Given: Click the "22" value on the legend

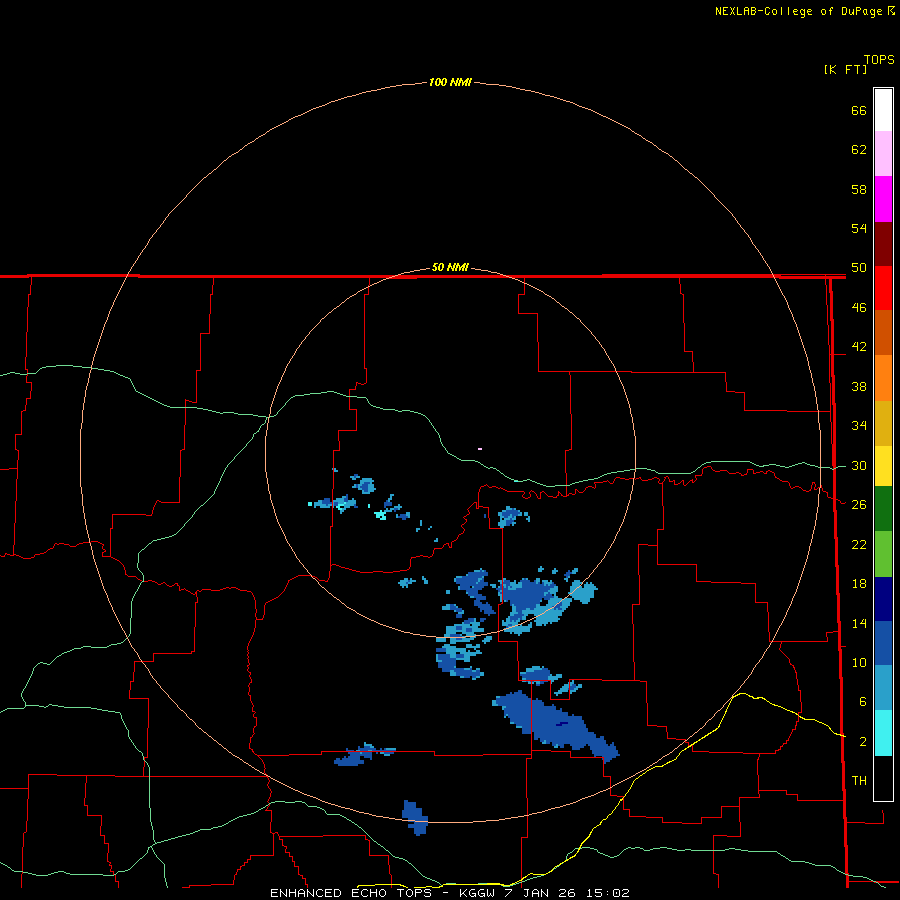Looking at the screenshot, I should [859, 544].
